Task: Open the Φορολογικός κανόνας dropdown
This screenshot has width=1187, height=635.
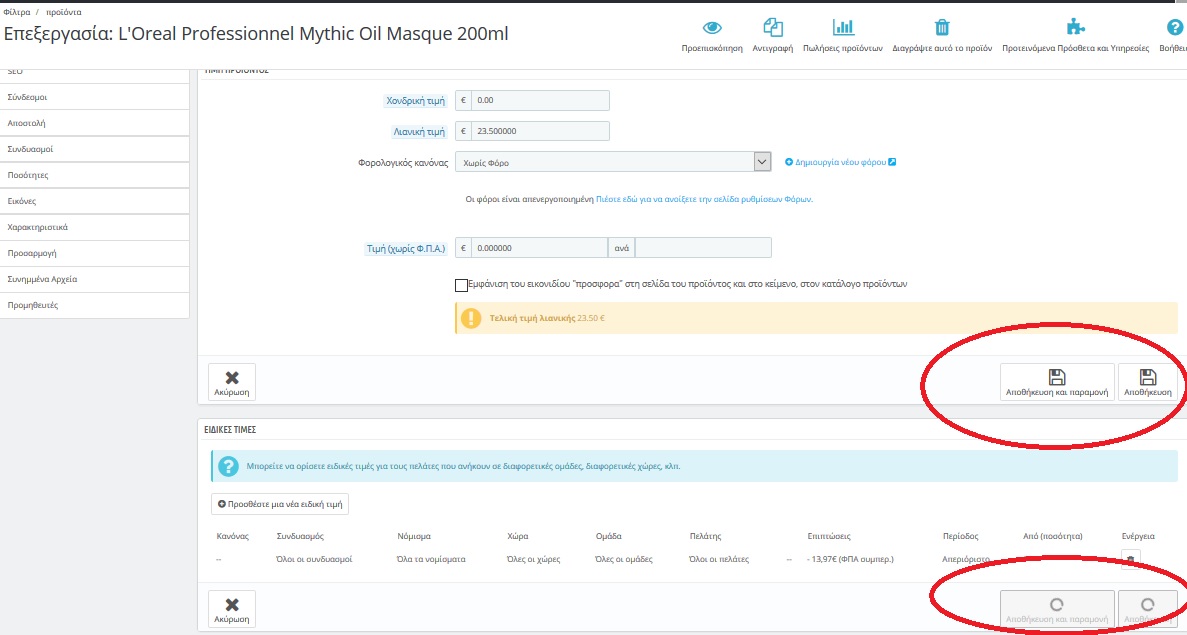Action: 612,162
